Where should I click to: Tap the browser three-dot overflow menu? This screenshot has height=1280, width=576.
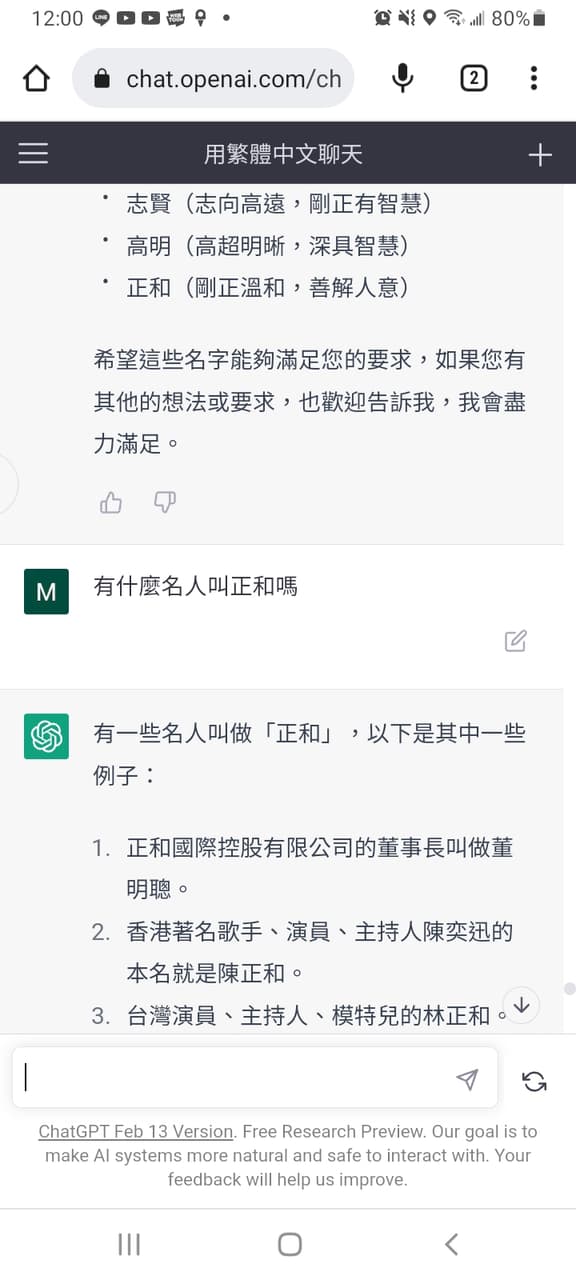tap(535, 78)
